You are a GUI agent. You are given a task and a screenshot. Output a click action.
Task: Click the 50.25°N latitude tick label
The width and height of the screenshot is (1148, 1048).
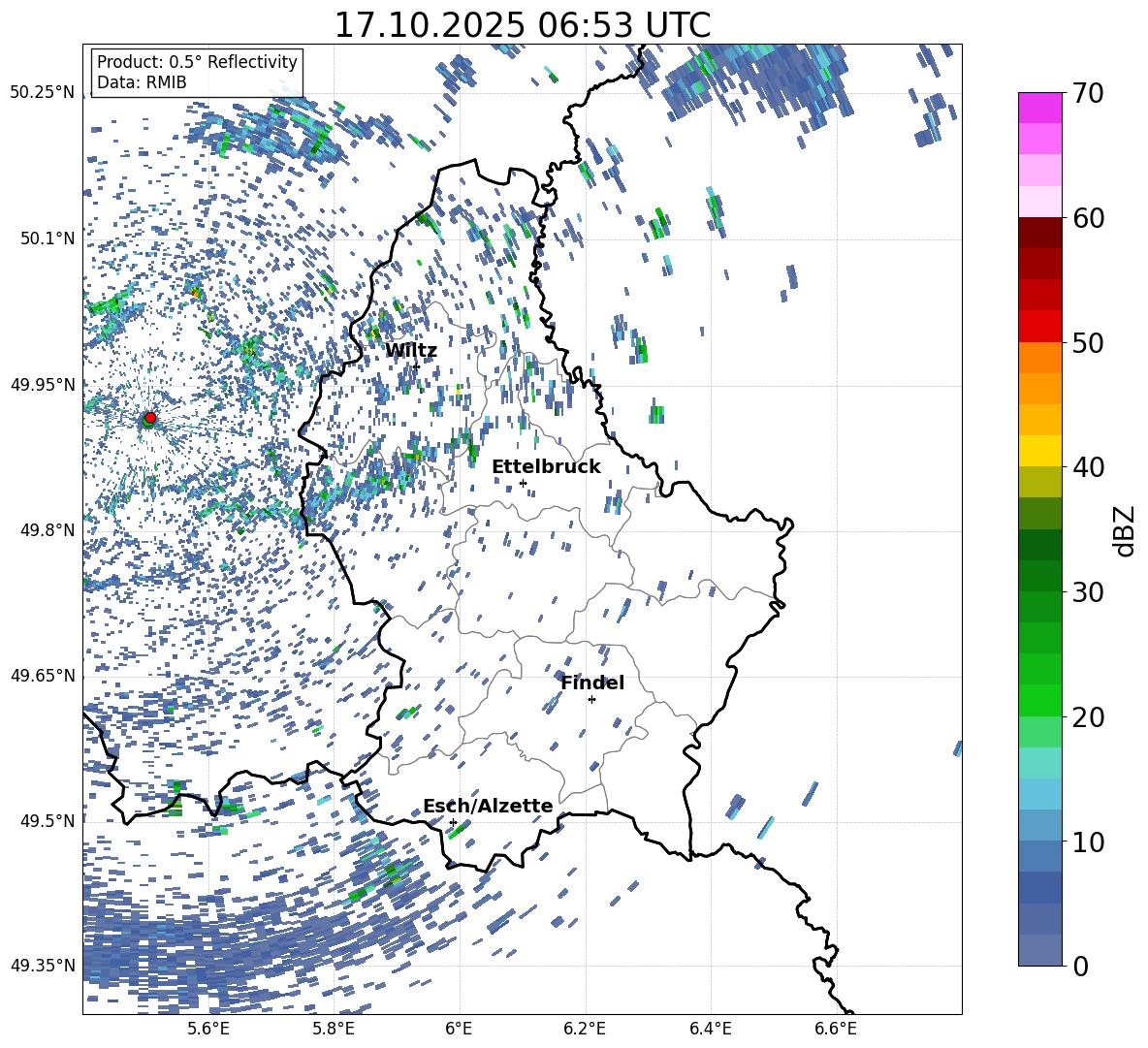coord(44,93)
